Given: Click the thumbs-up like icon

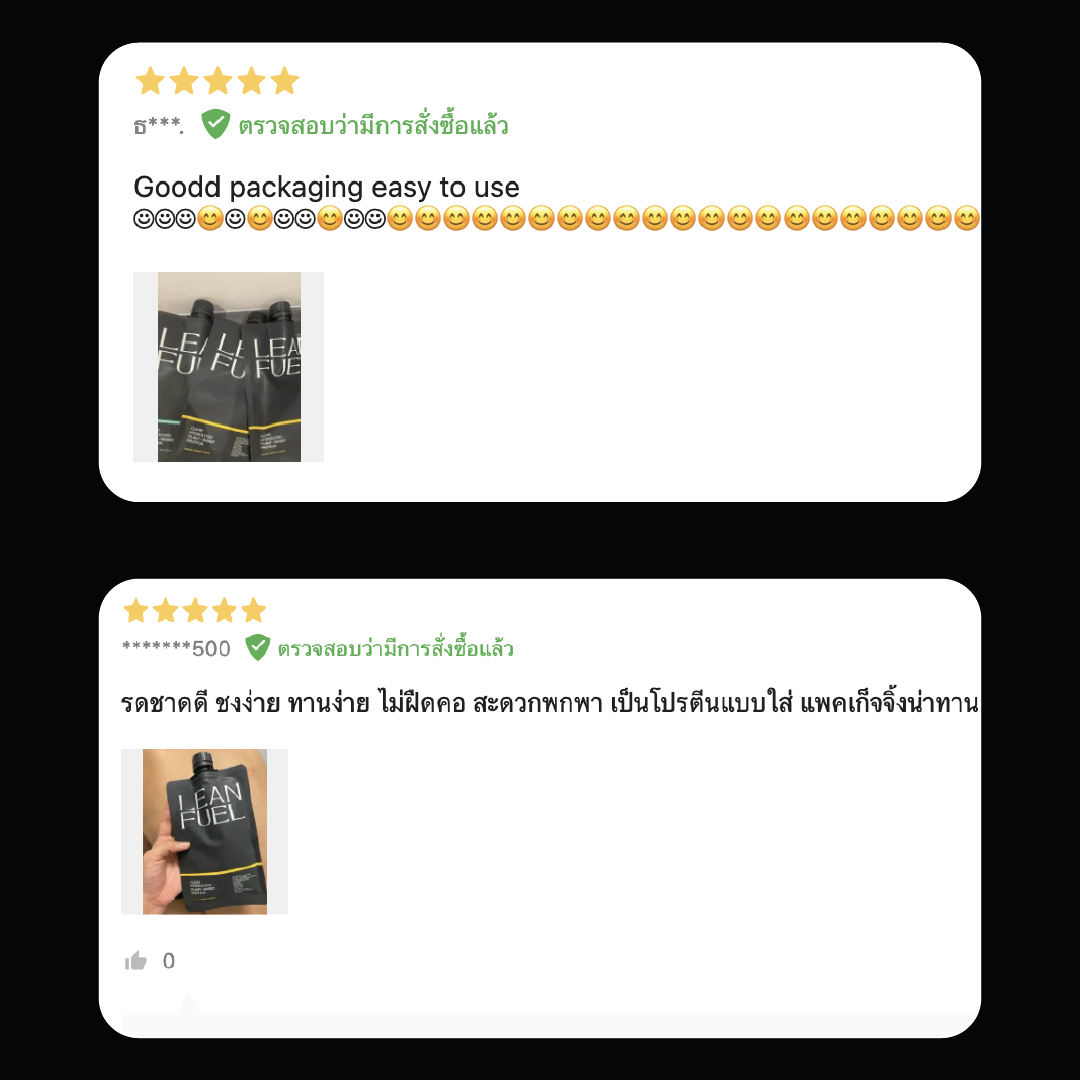Looking at the screenshot, I should (136, 960).
